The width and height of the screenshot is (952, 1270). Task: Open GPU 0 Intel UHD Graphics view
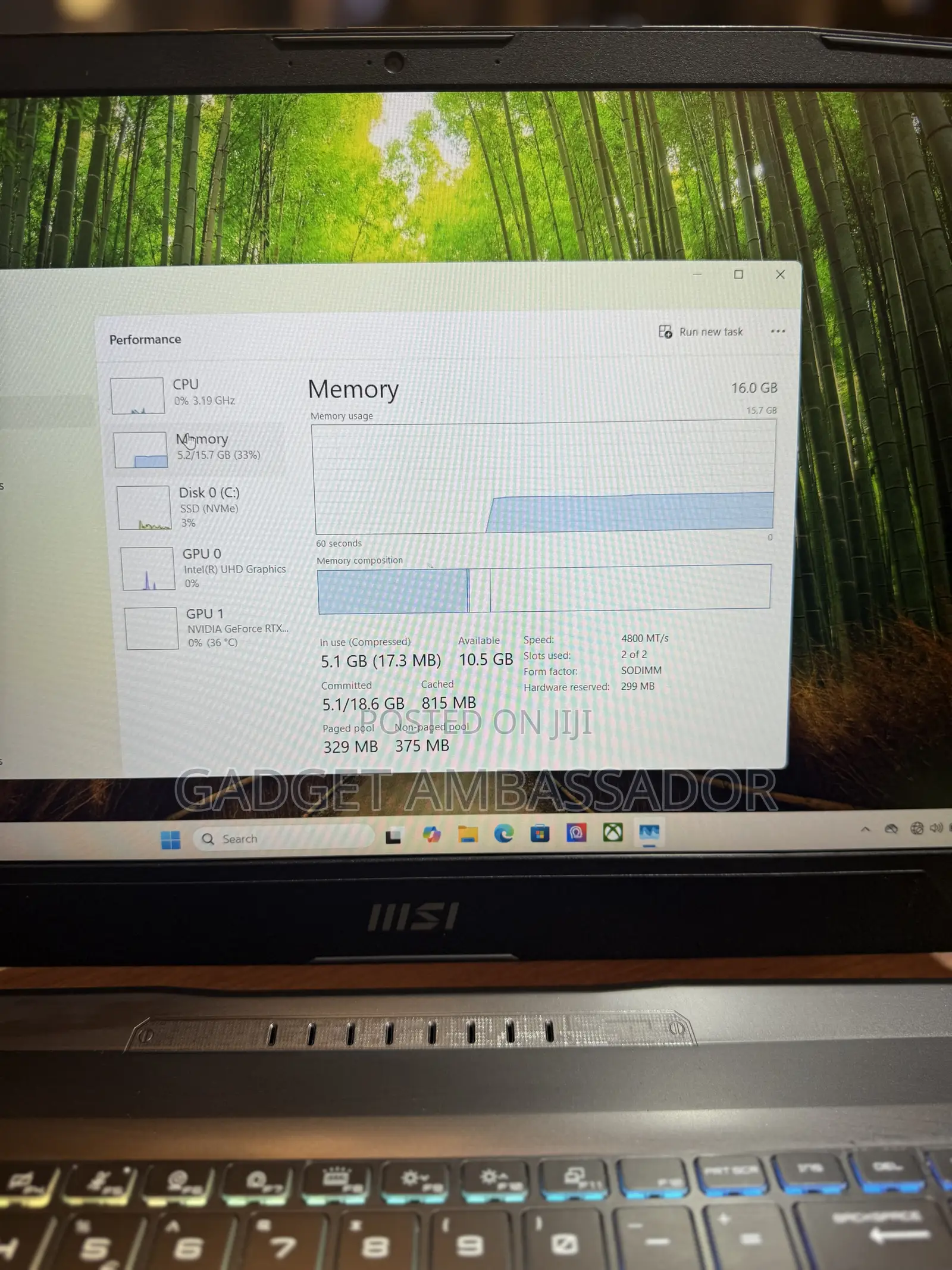[204, 568]
